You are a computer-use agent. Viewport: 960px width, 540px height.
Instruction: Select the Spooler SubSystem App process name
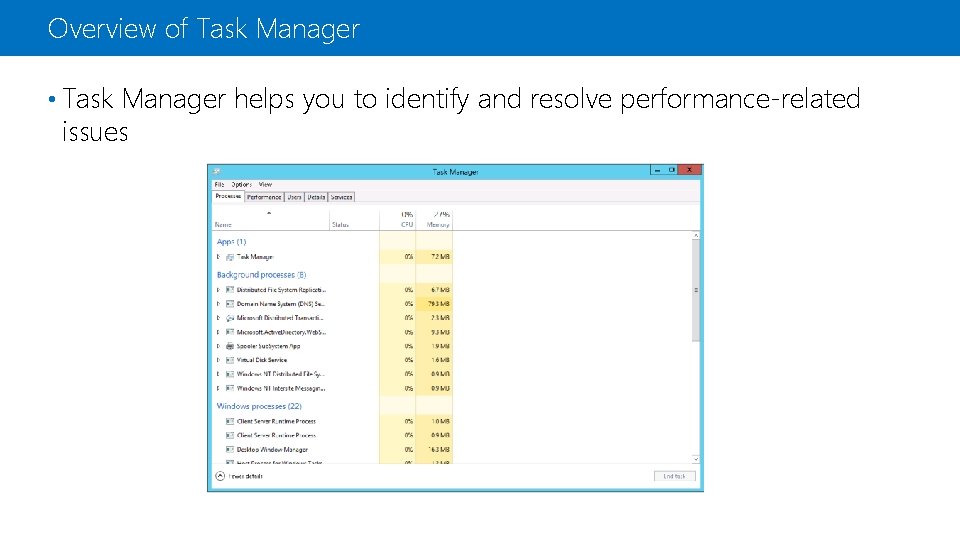[x=268, y=346]
